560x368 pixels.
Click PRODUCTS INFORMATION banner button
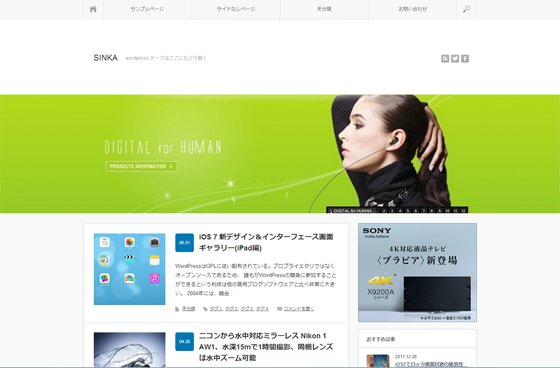pos(141,166)
